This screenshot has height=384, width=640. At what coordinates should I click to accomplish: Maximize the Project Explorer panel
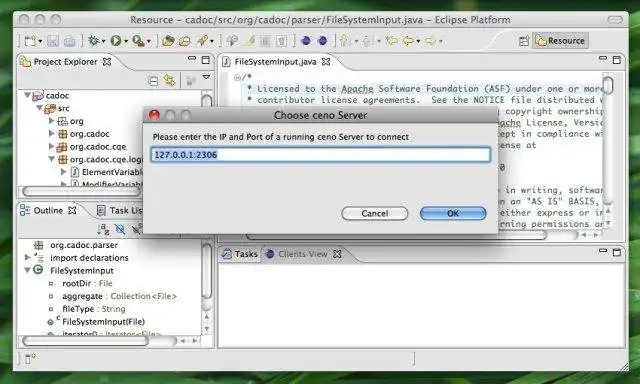point(206,60)
